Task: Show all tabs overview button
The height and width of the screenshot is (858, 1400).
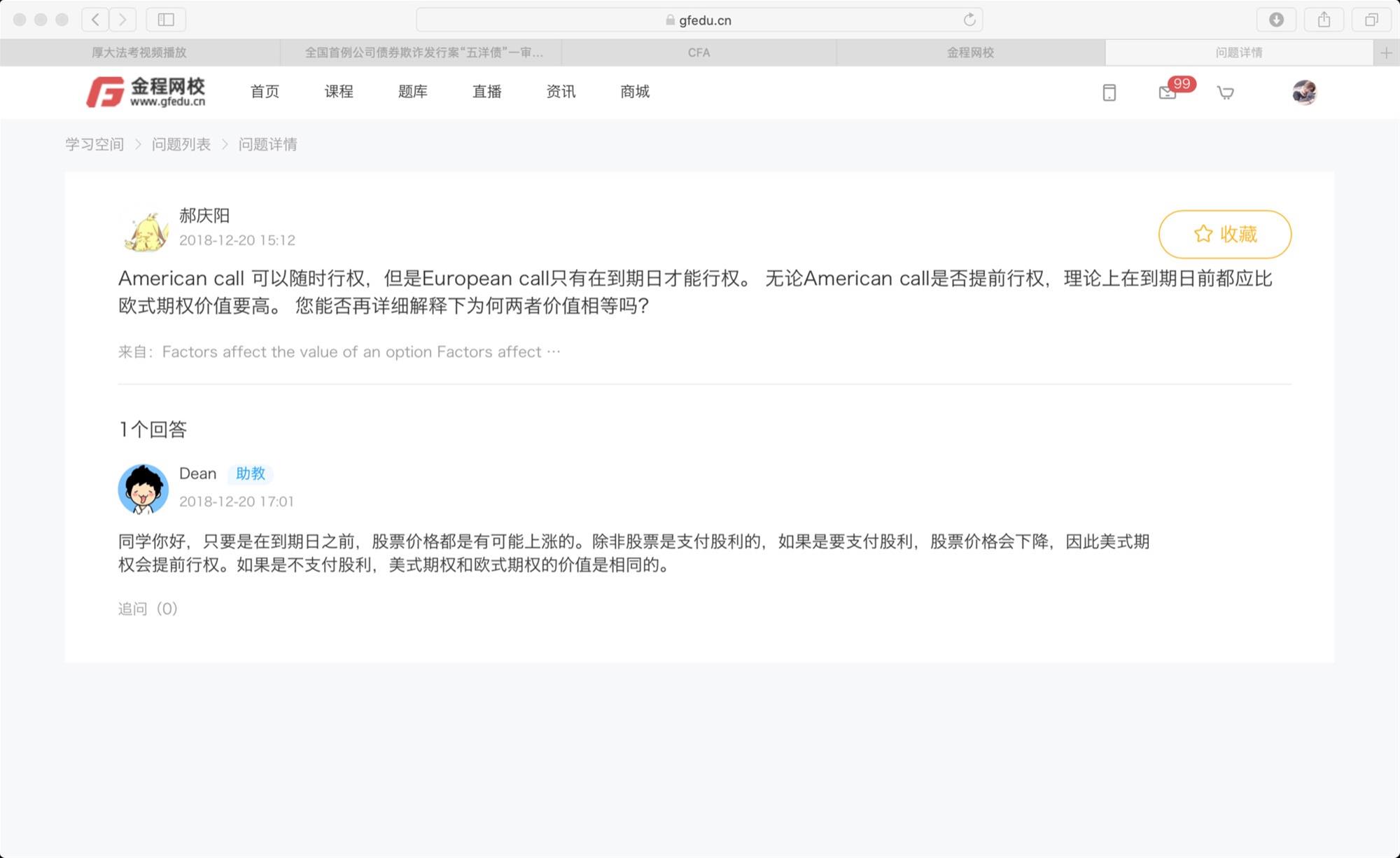Action: pyautogui.click(x=1371, y=20)
